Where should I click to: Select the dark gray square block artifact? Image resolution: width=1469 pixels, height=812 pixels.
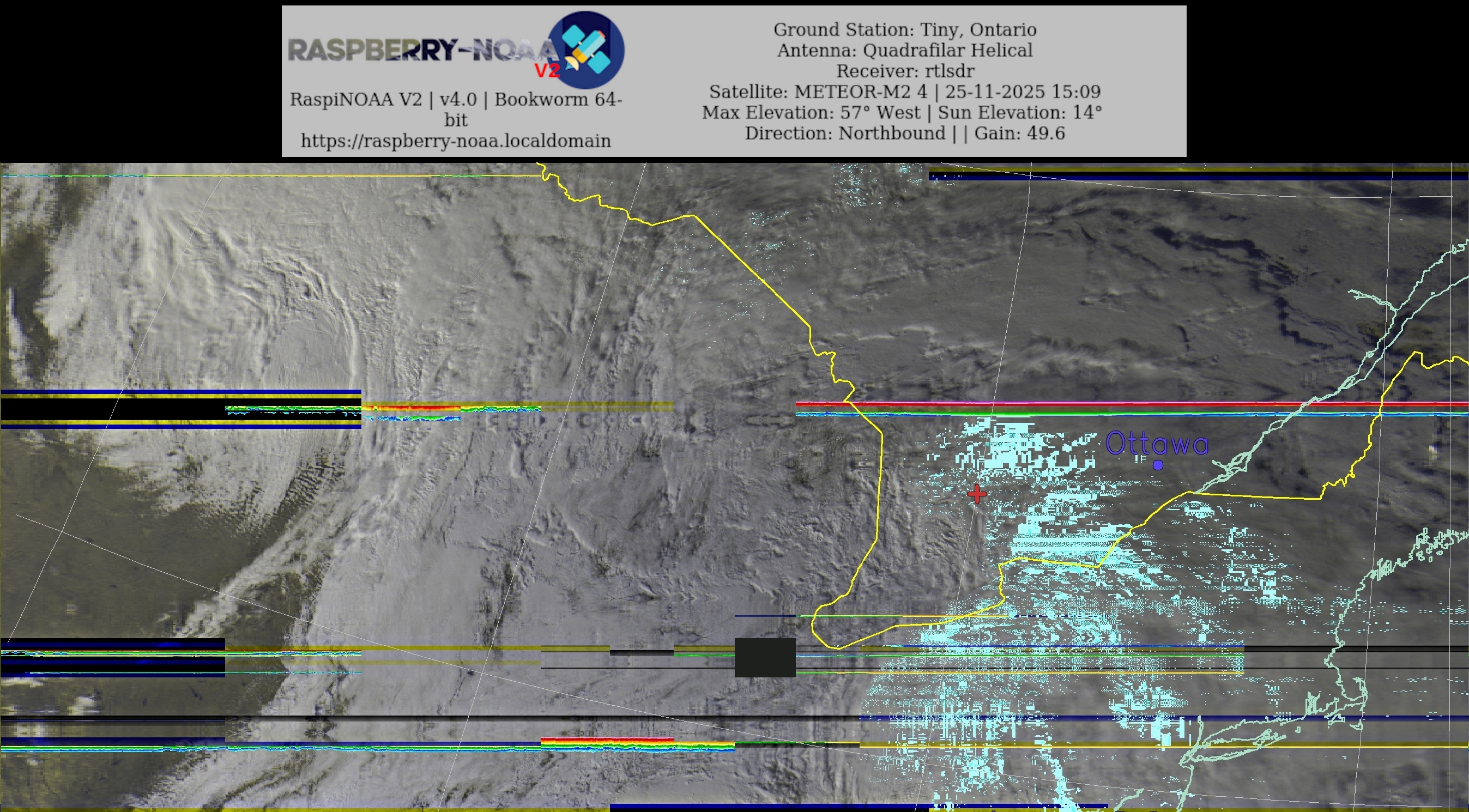coord(765,657)
